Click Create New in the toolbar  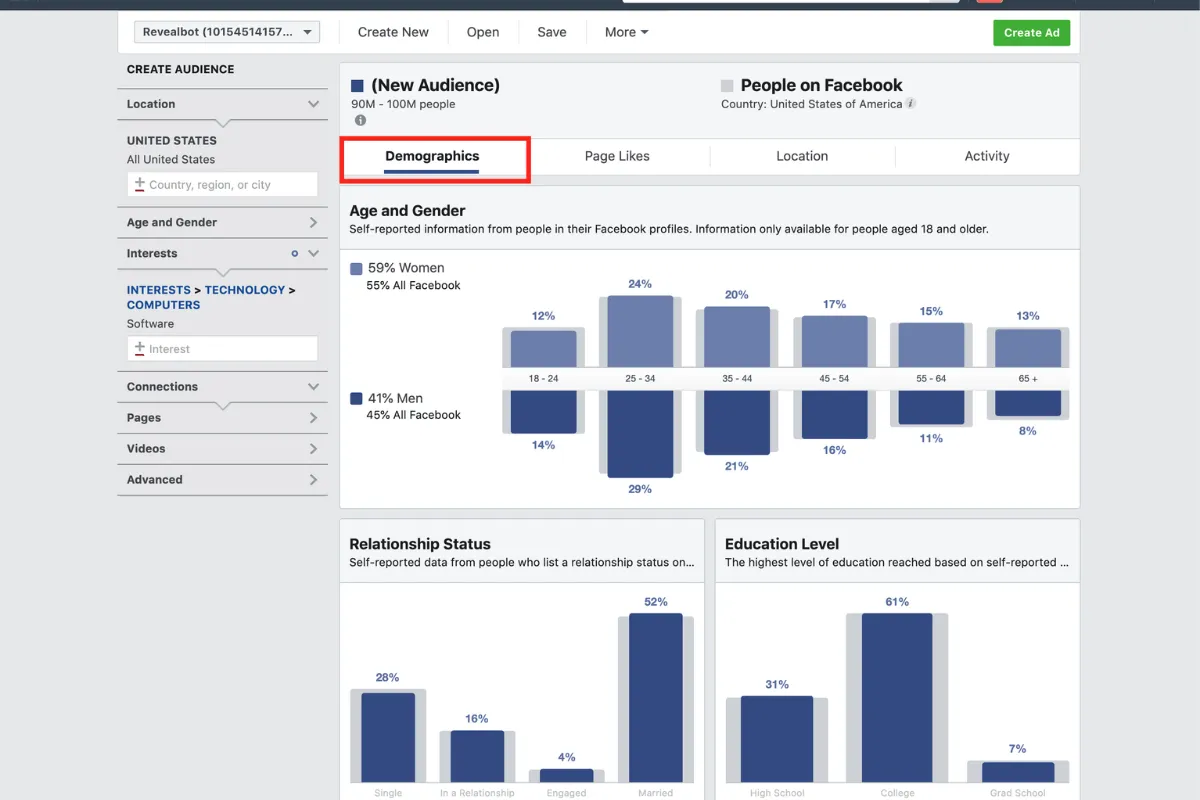click(x=393, y=32)
